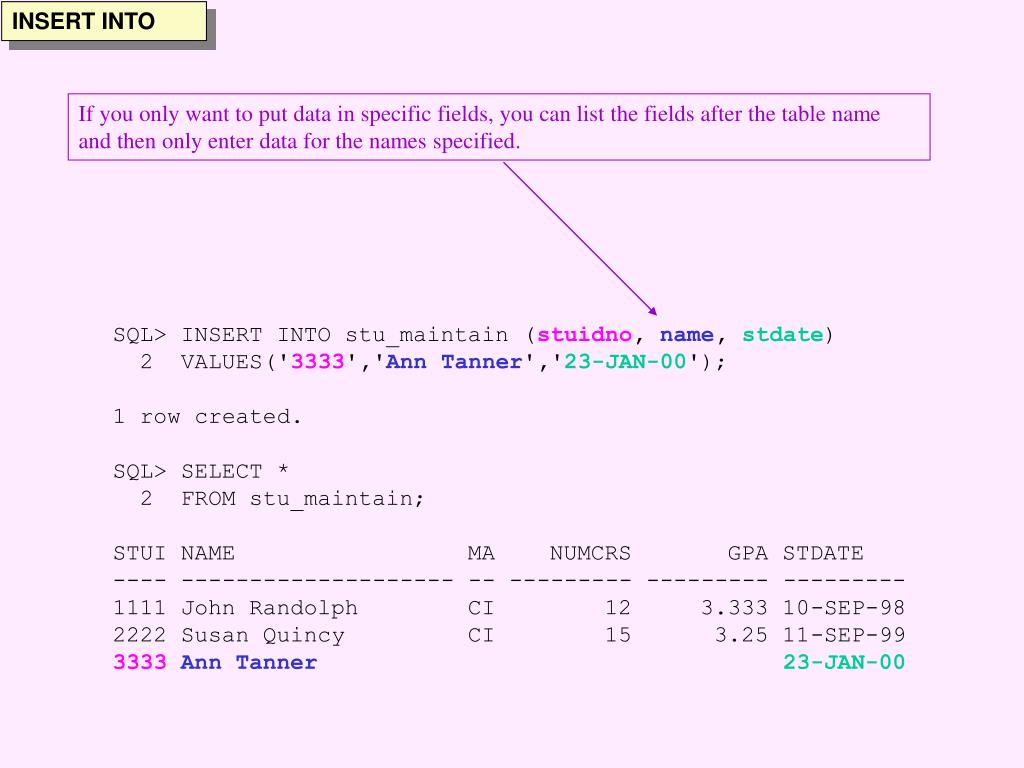Image resolution: width=1024 pixels, height=768 pixels.
Task: Click the STDATE column header
Action: point(823,553)
